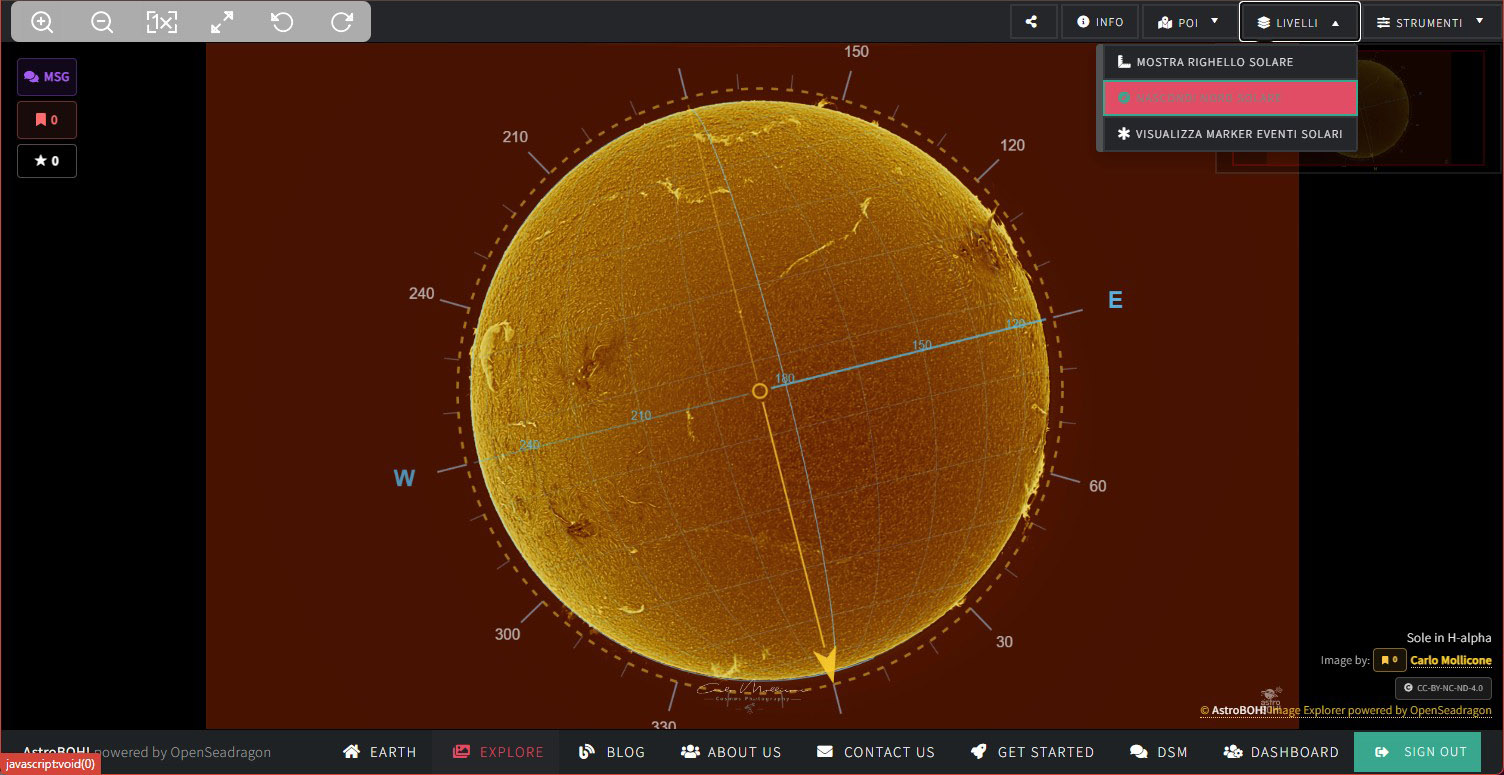Screen dimensions: 1504x775
Task: Collapse the LIVELLI dropdown
Action: coord(1299,22)
